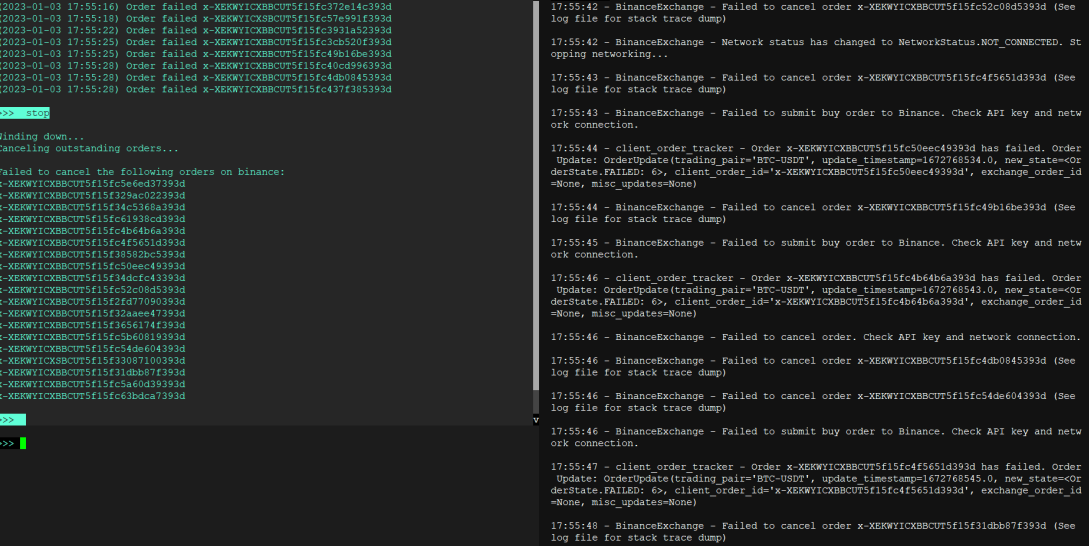Select 17:55:46 log 'Failed to cancel order' ending fc54de604393d

813,402
